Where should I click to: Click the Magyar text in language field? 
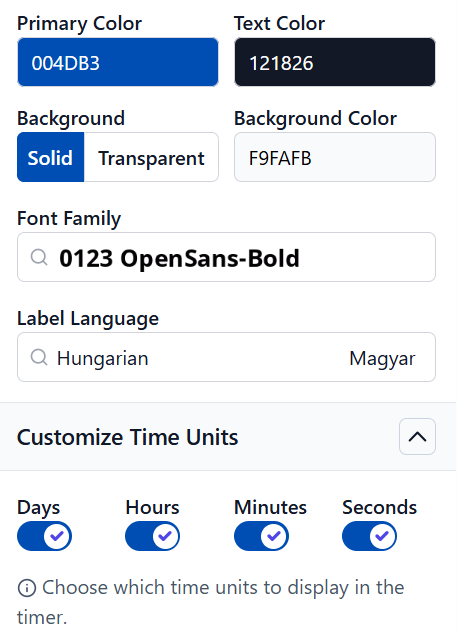pos(382,358)
